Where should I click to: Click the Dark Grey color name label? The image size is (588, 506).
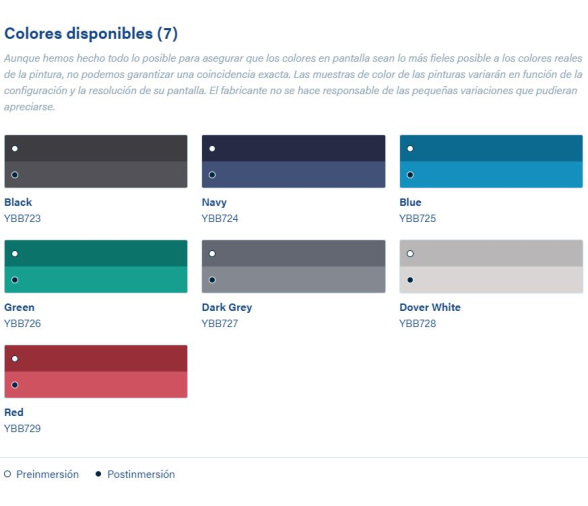227,308
